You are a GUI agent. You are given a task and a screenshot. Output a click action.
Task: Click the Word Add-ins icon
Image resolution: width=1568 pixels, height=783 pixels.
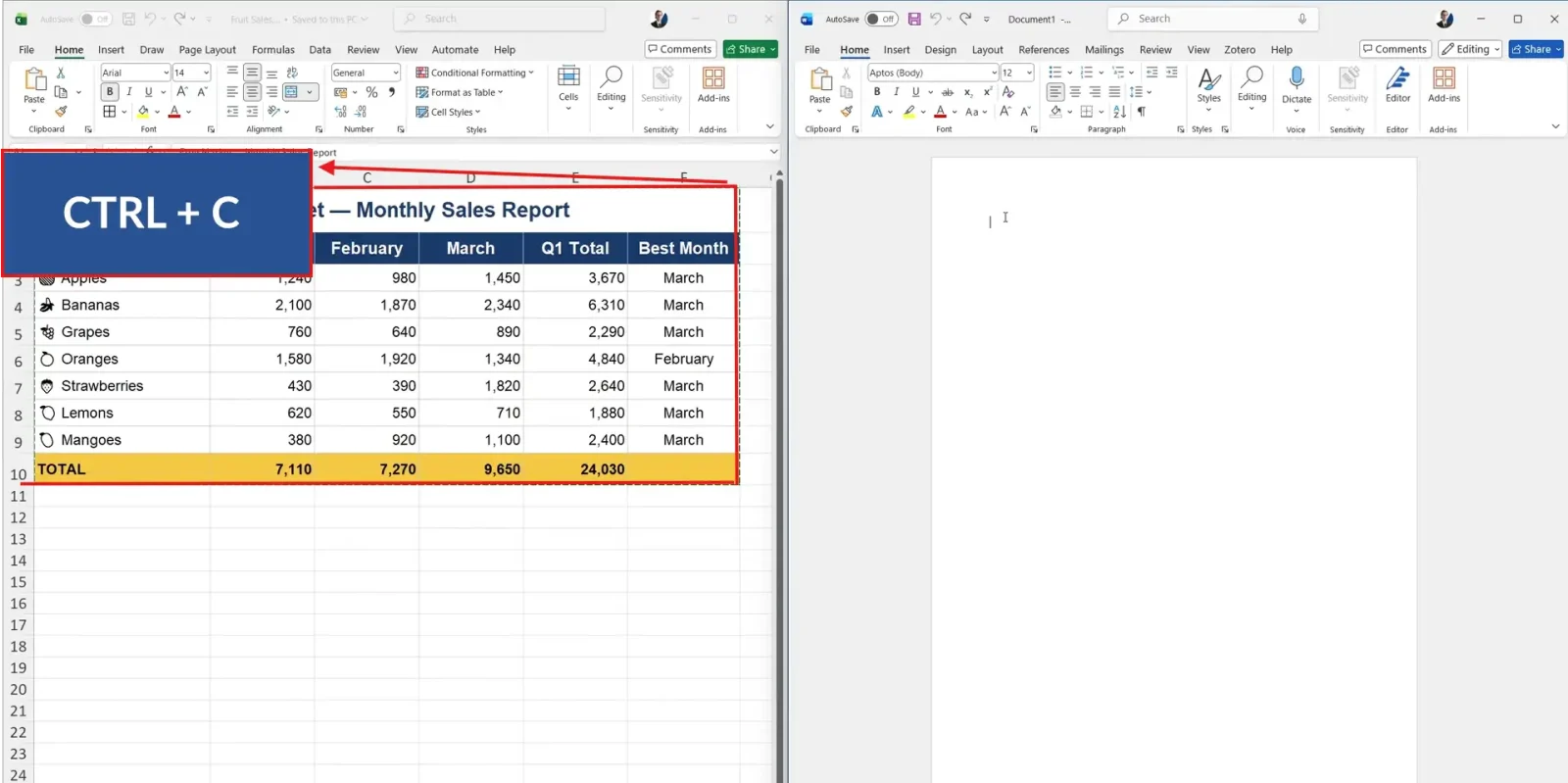coord(1444,85)
